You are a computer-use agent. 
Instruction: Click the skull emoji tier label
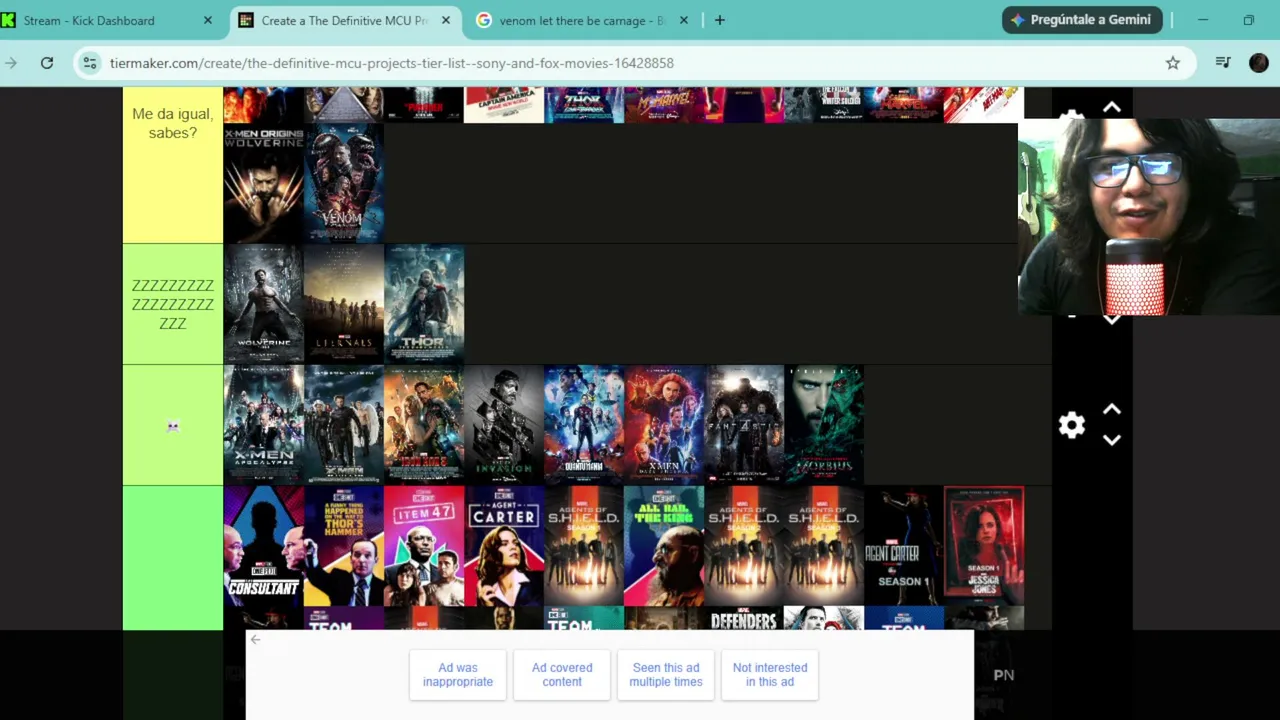[173, 425]
